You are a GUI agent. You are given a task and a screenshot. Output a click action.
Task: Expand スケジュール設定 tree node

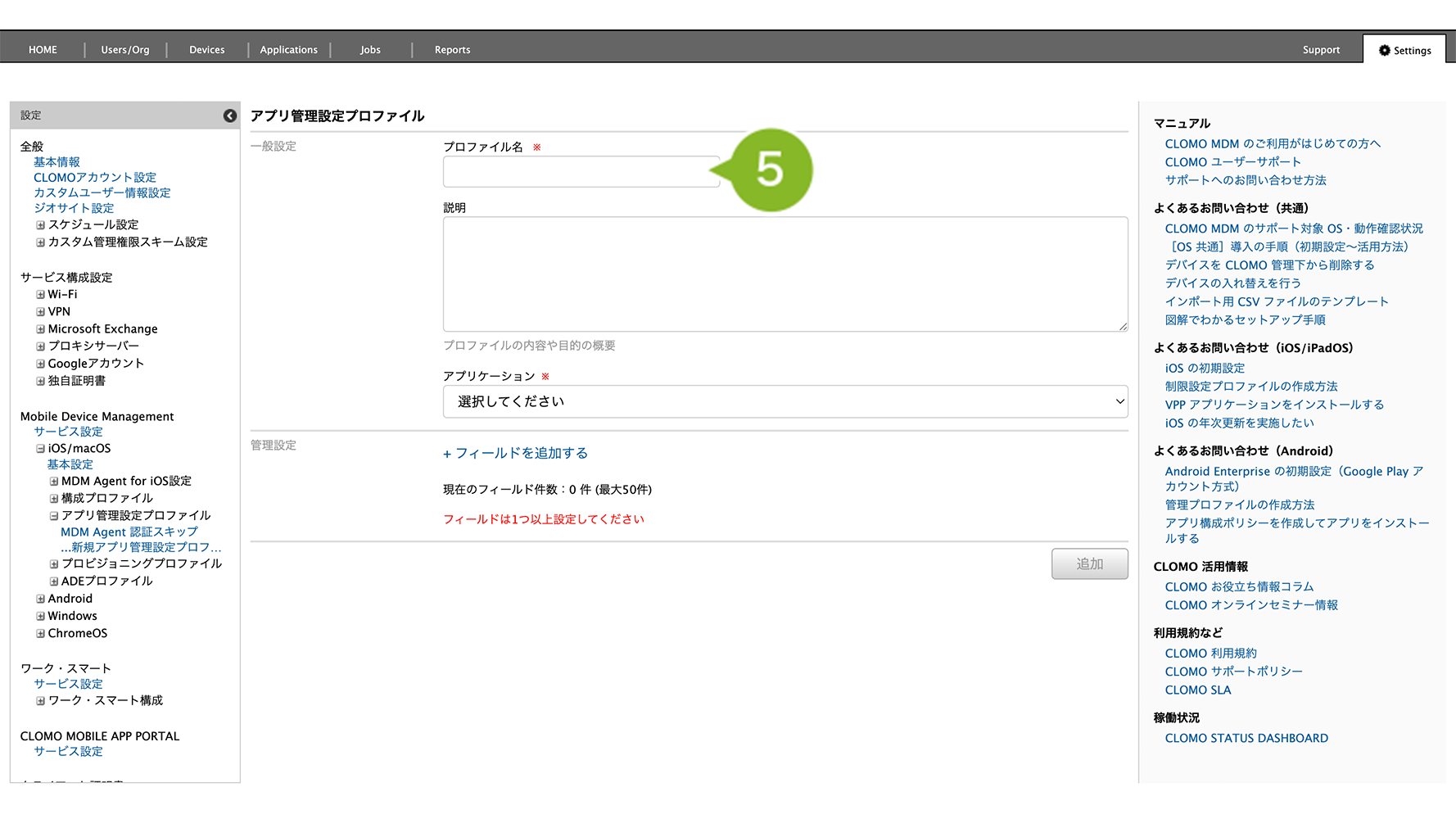click(40, 225)
